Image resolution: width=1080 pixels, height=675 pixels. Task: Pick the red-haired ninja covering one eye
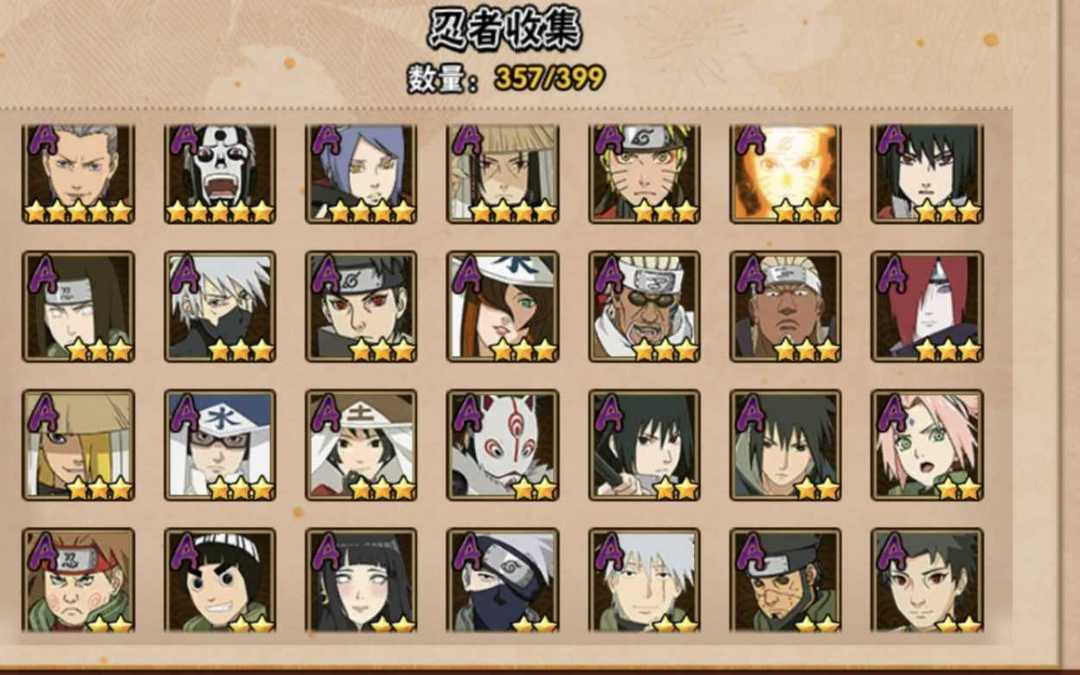pyautogui.click(x=927, y=307)
